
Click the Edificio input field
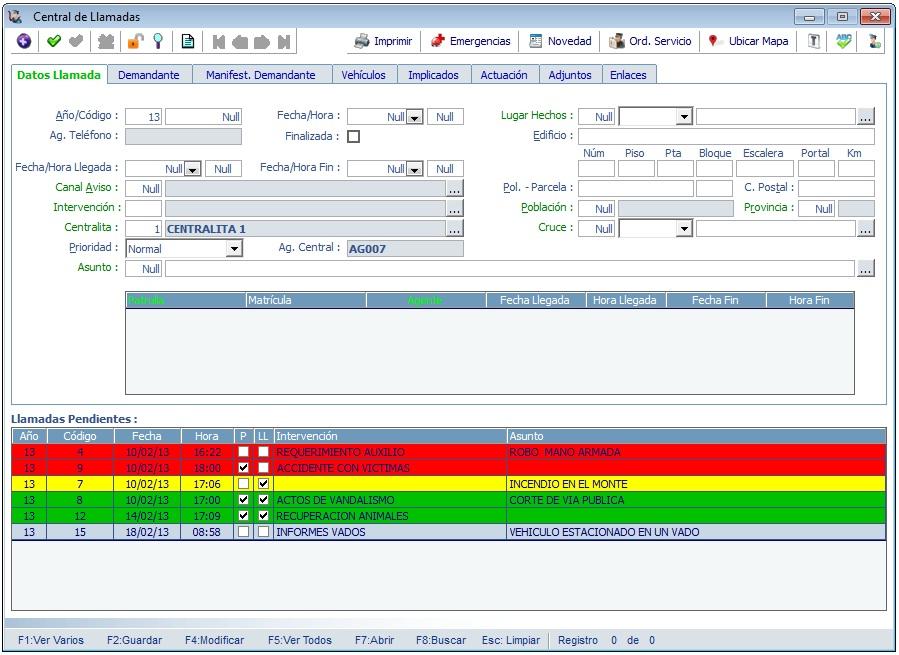(x=726, y=137)
